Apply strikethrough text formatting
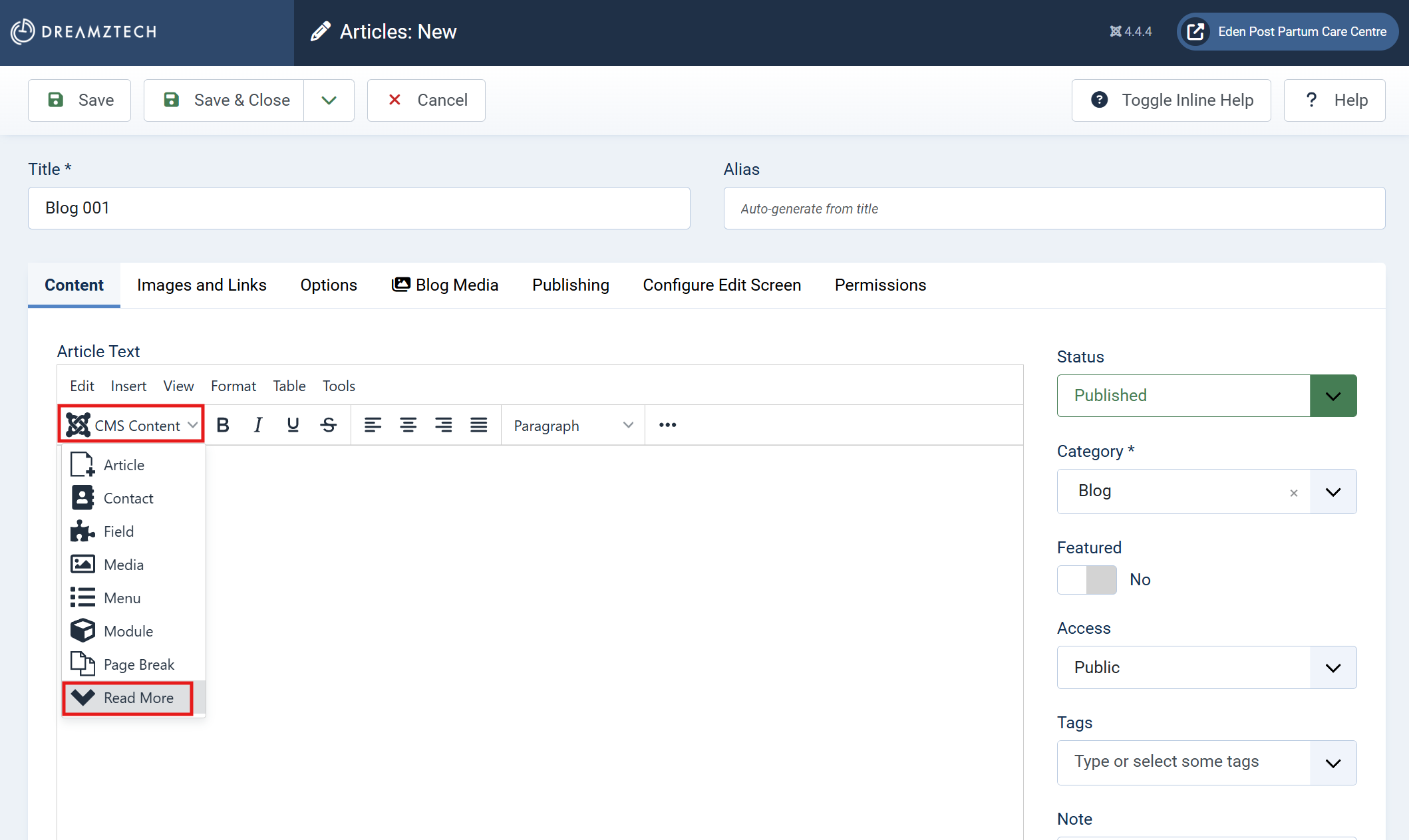1409x840 pixels. [x=328, y=425]
